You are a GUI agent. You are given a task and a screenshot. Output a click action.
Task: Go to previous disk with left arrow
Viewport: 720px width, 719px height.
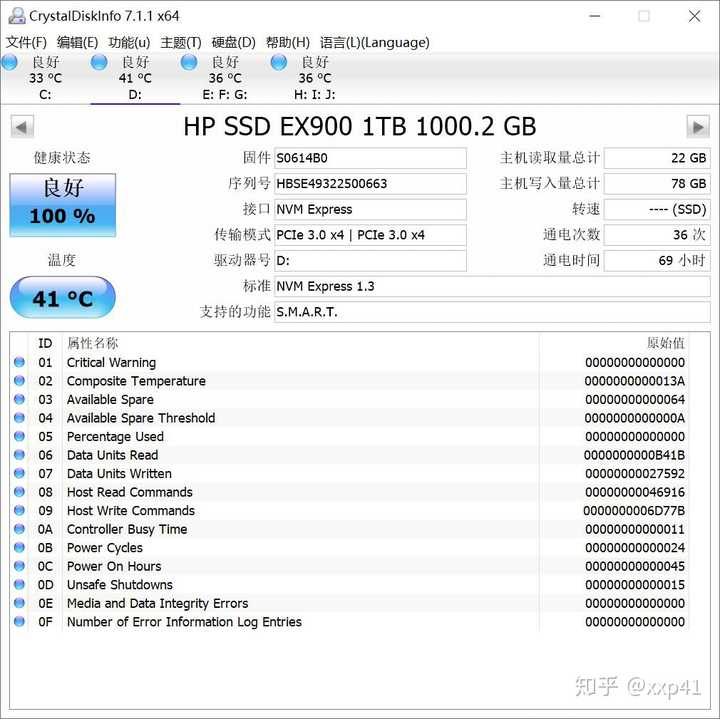[x=22, y=127]
